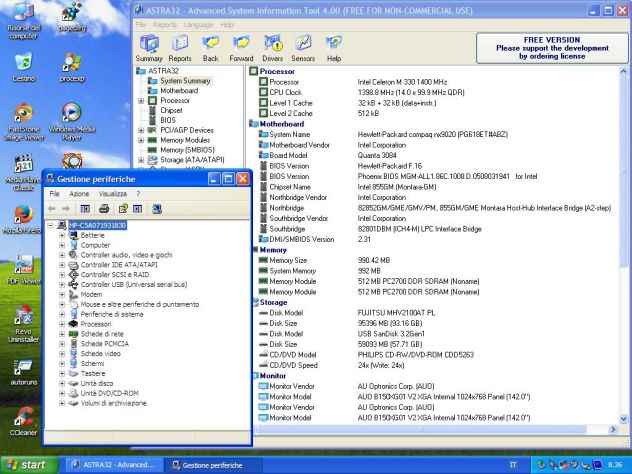This screenshot has width=632, height=474.
Task: Open File menu in ASTRA32
Action: tap(140, 25)
